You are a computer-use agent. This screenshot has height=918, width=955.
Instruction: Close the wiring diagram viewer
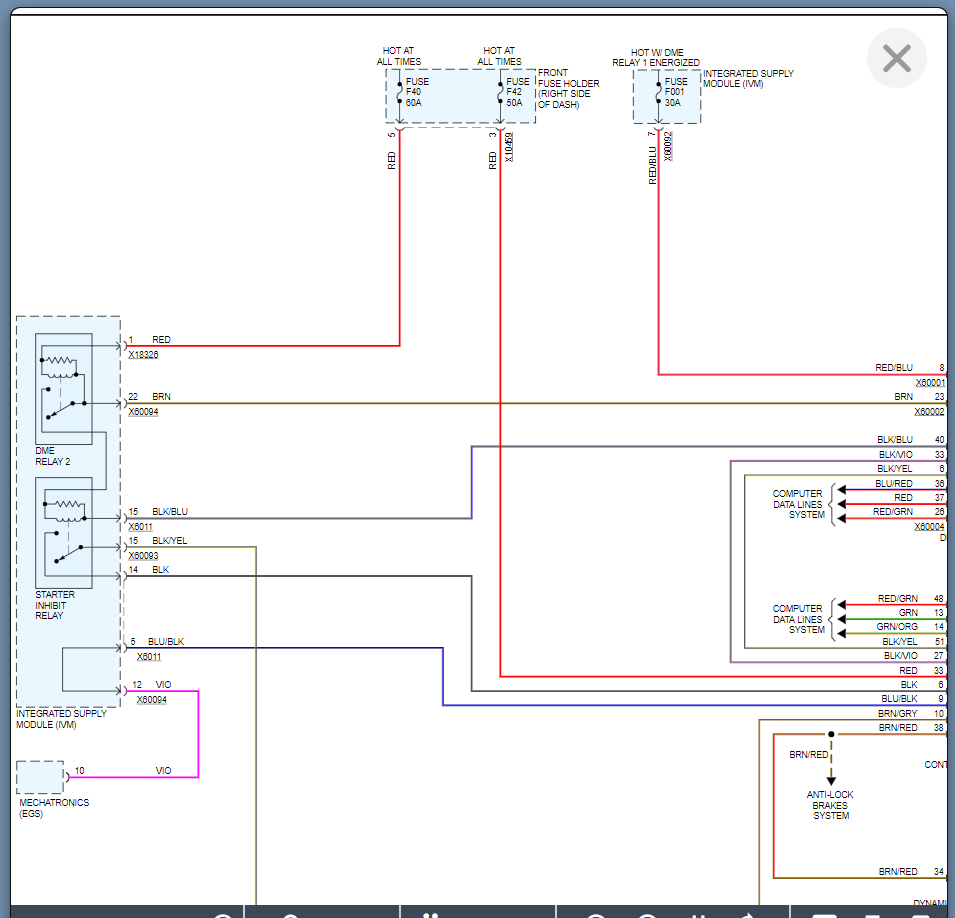click(x=896, y=59)
